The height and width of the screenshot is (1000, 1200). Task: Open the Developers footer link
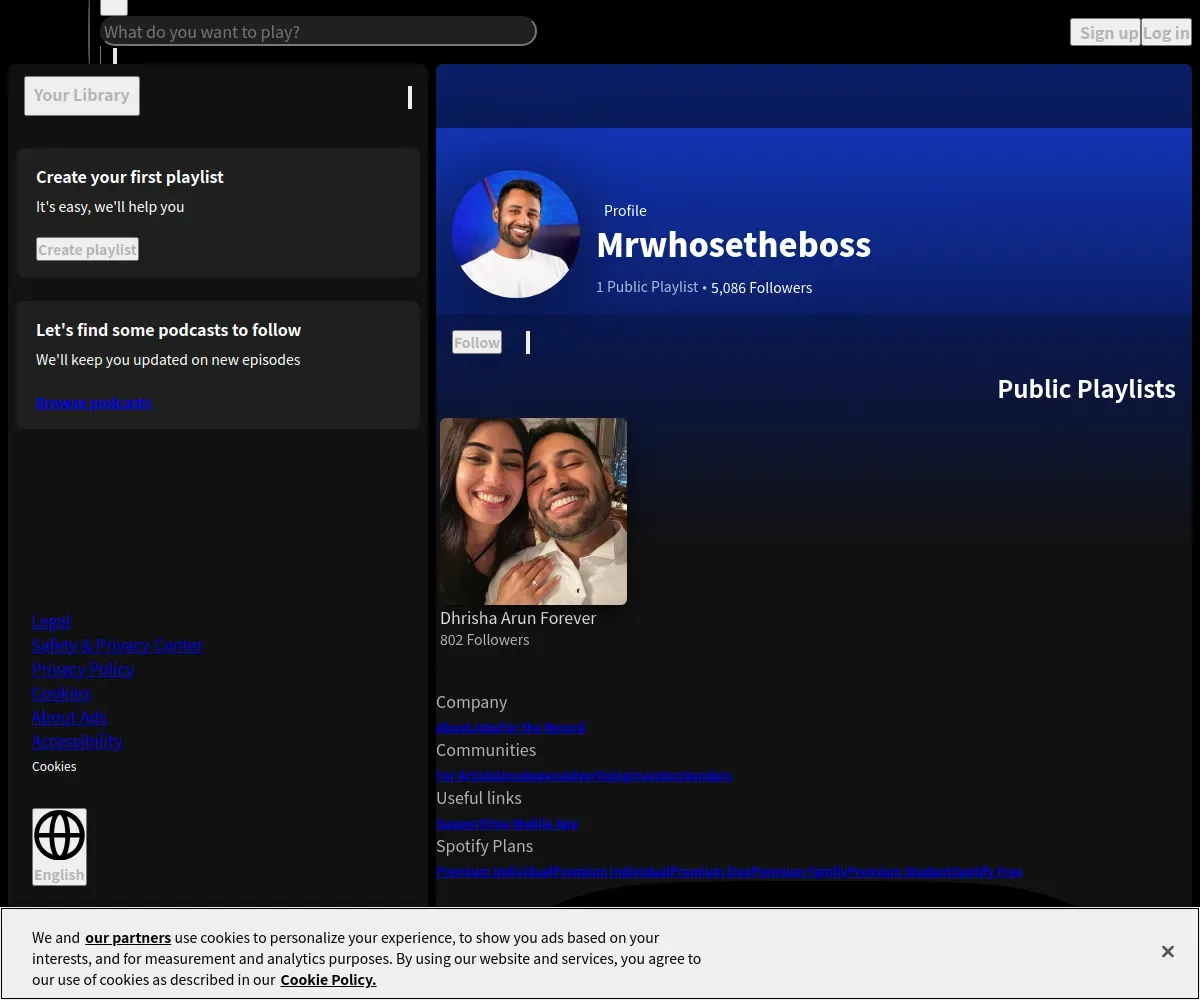529,776
